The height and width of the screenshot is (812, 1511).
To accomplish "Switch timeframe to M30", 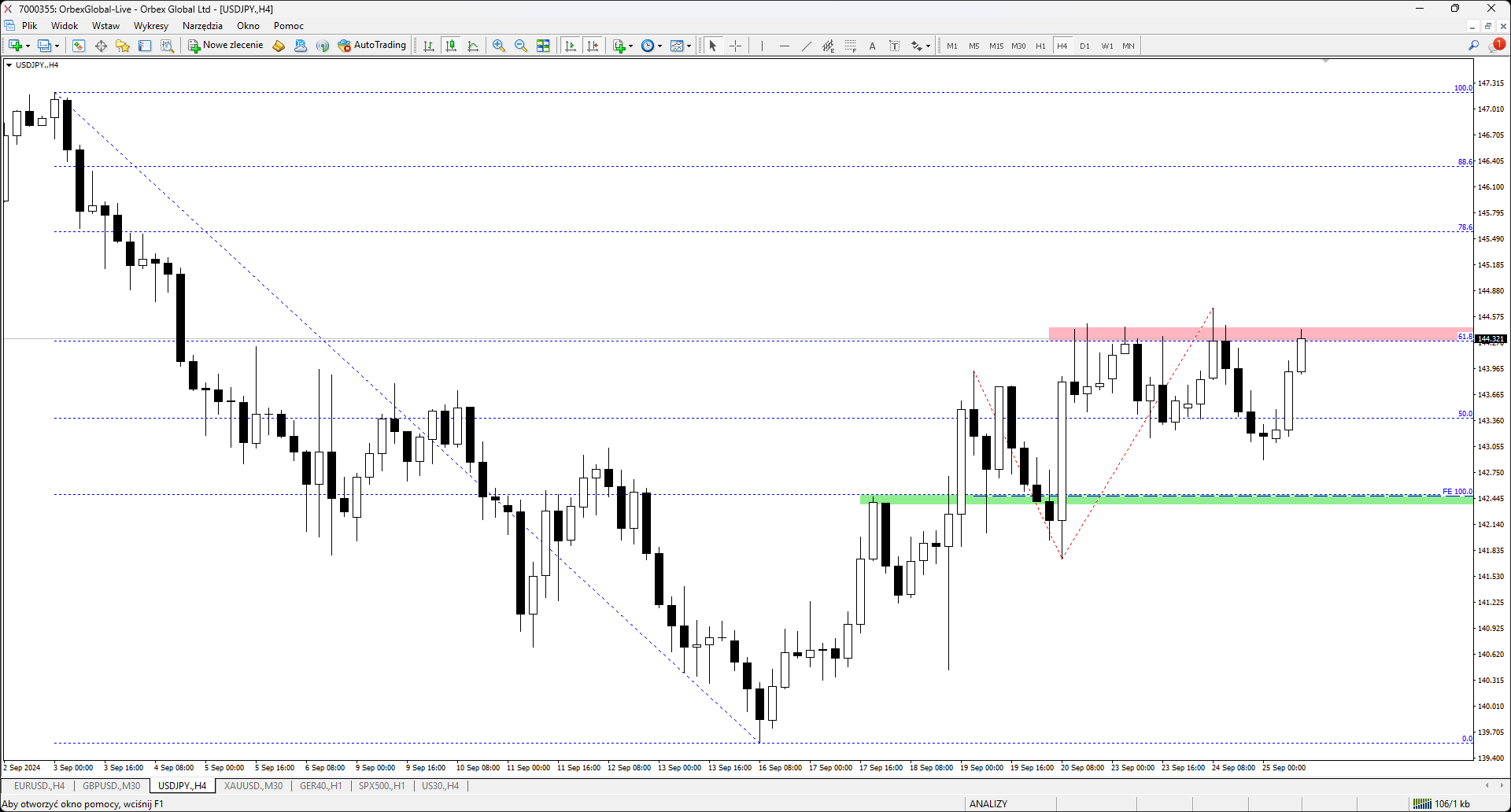I will coord(1018,46).
